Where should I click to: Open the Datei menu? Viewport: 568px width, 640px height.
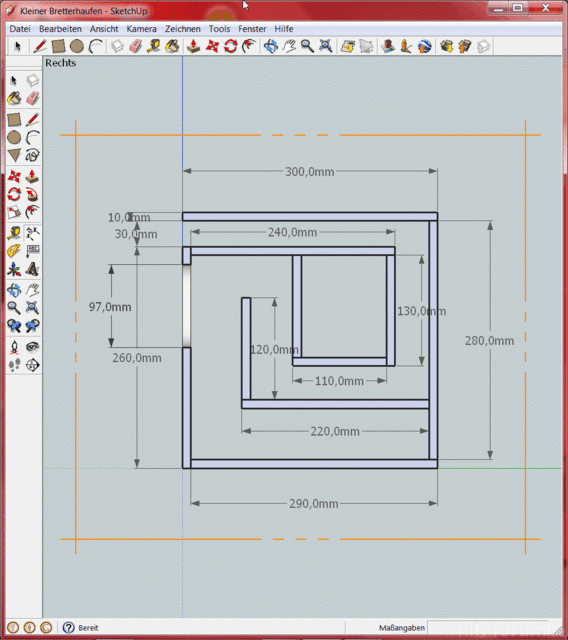pos(20,29)
